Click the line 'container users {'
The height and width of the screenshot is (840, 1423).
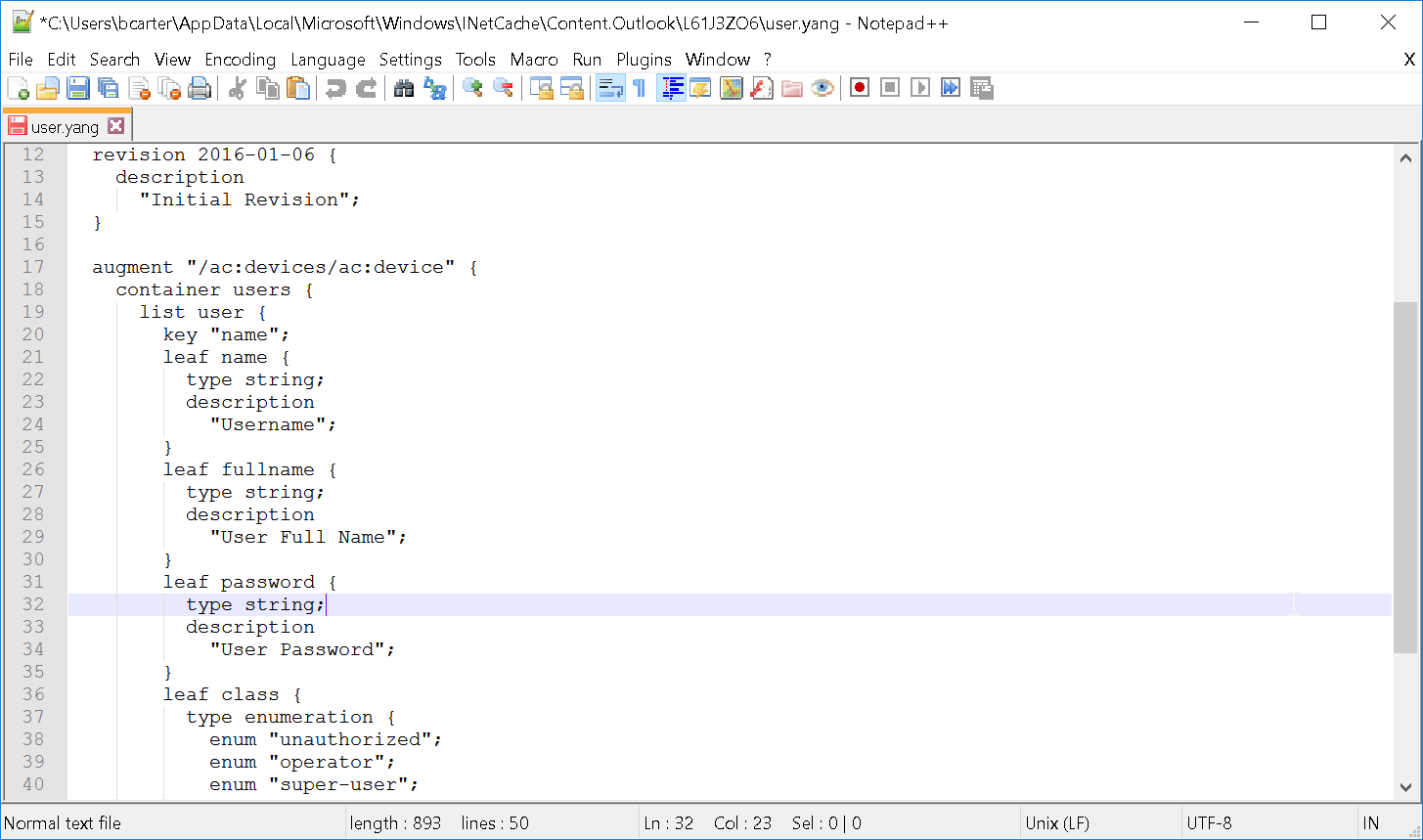point(214,289)
